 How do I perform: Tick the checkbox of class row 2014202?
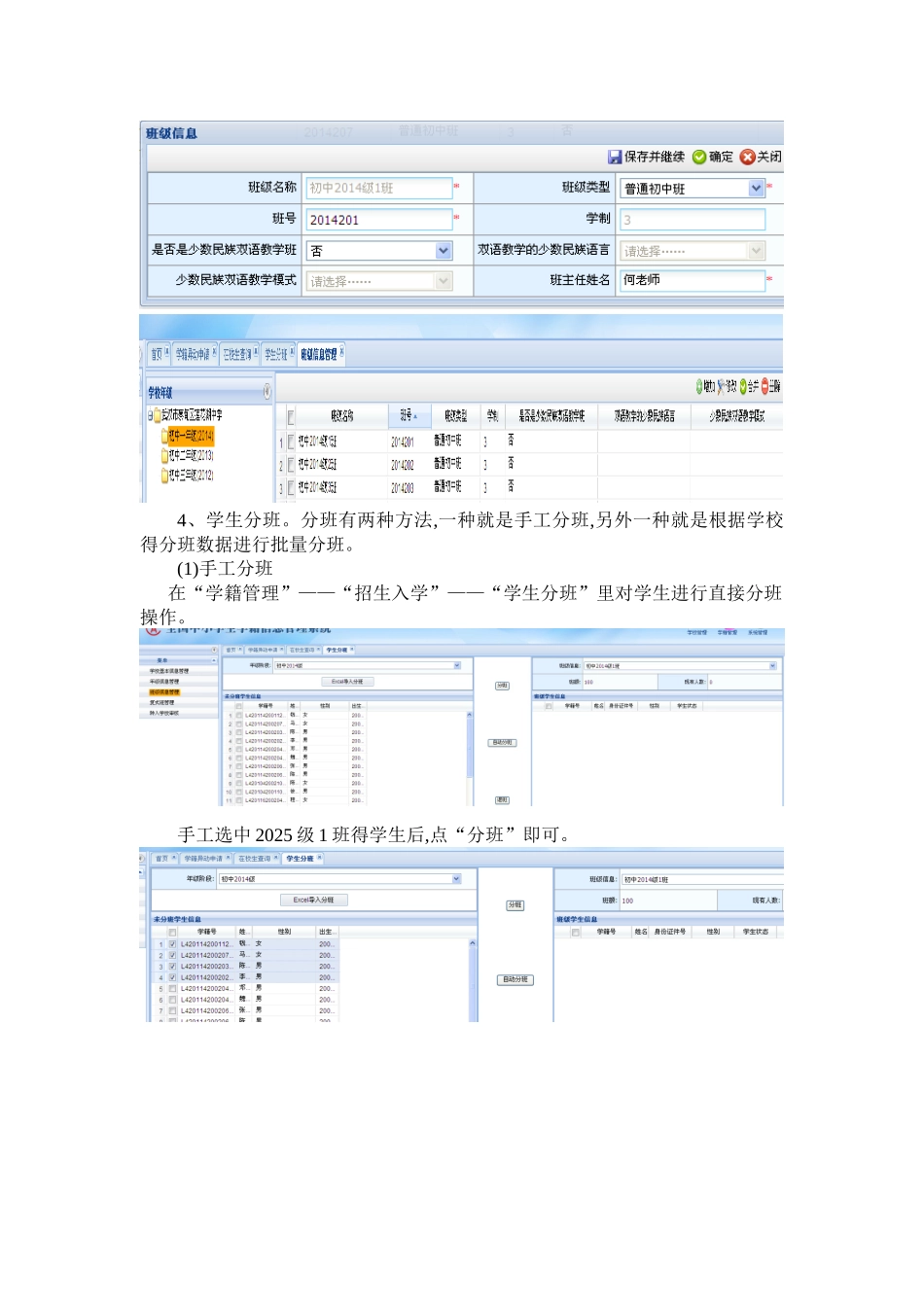[290, 465]
